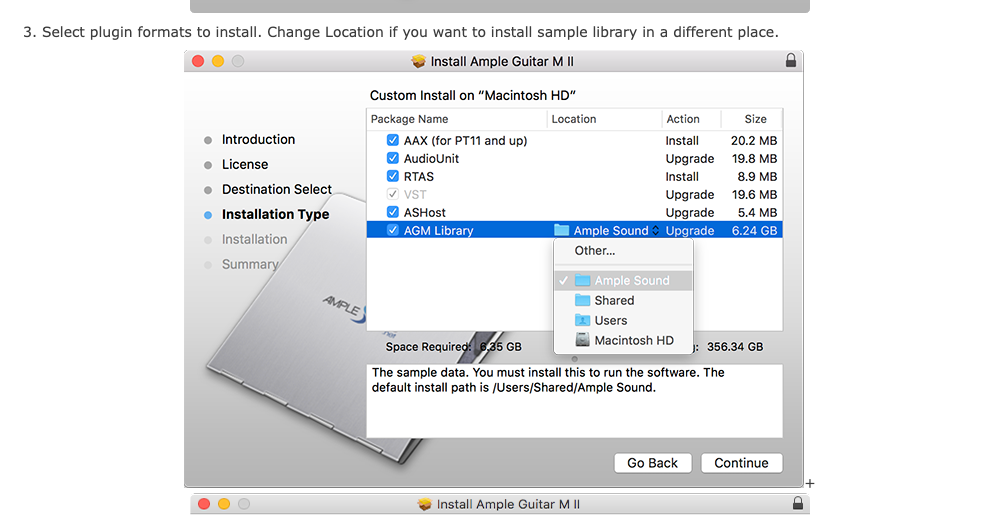1000x520 pixels.
Task: Close the lower installer window with red button
Action: 204,504
